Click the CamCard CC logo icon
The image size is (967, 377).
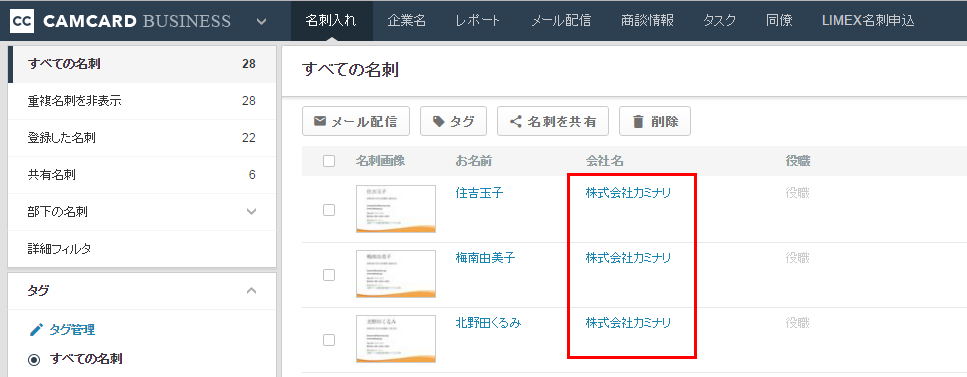22,21
